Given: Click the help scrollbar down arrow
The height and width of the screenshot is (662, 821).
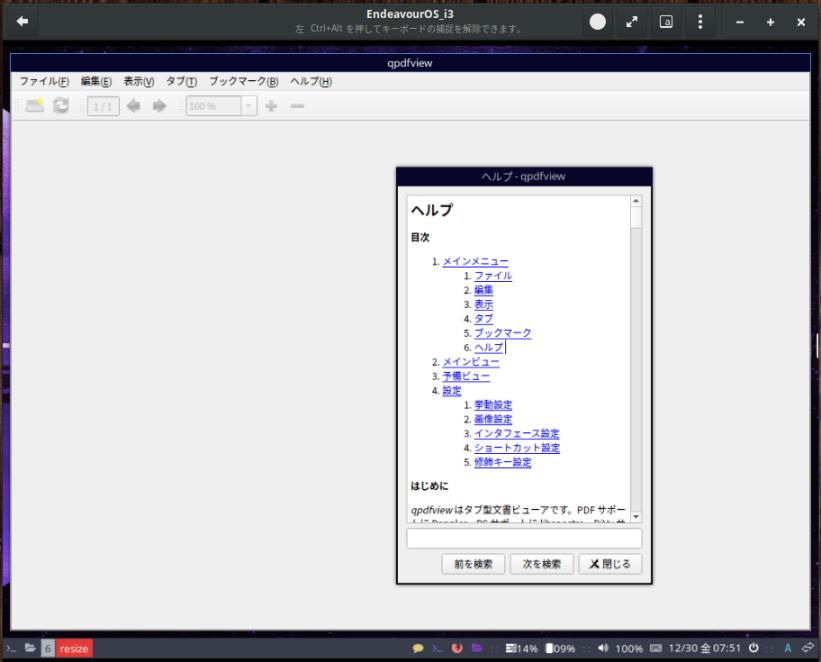Looking at the screenshot, I should coord(636,517).
